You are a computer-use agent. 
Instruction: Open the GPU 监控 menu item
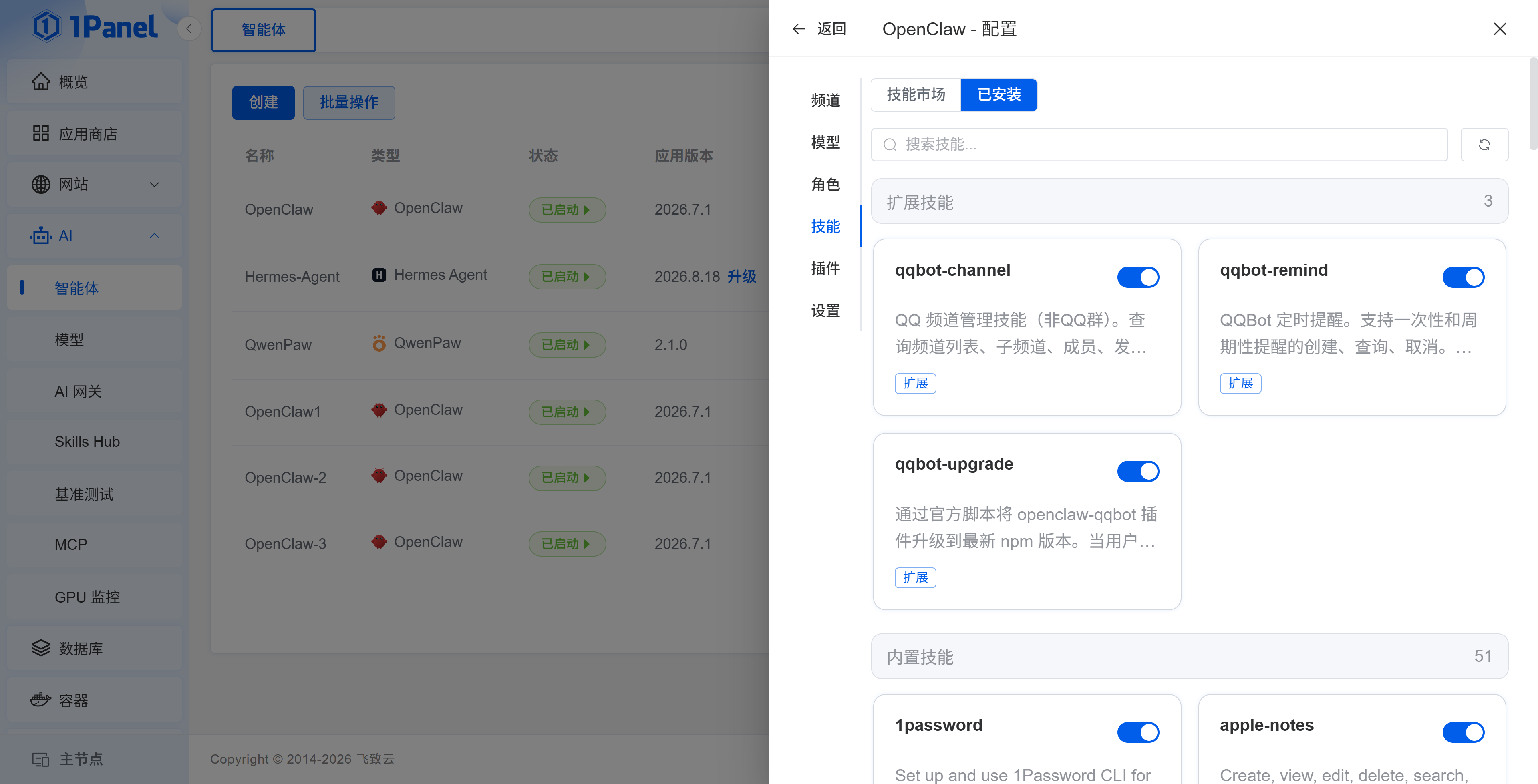(x=95, y=597)
